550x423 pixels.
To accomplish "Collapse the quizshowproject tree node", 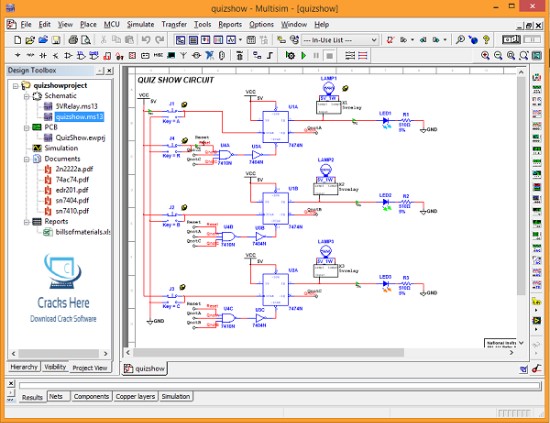I will [x=15, y=86].
